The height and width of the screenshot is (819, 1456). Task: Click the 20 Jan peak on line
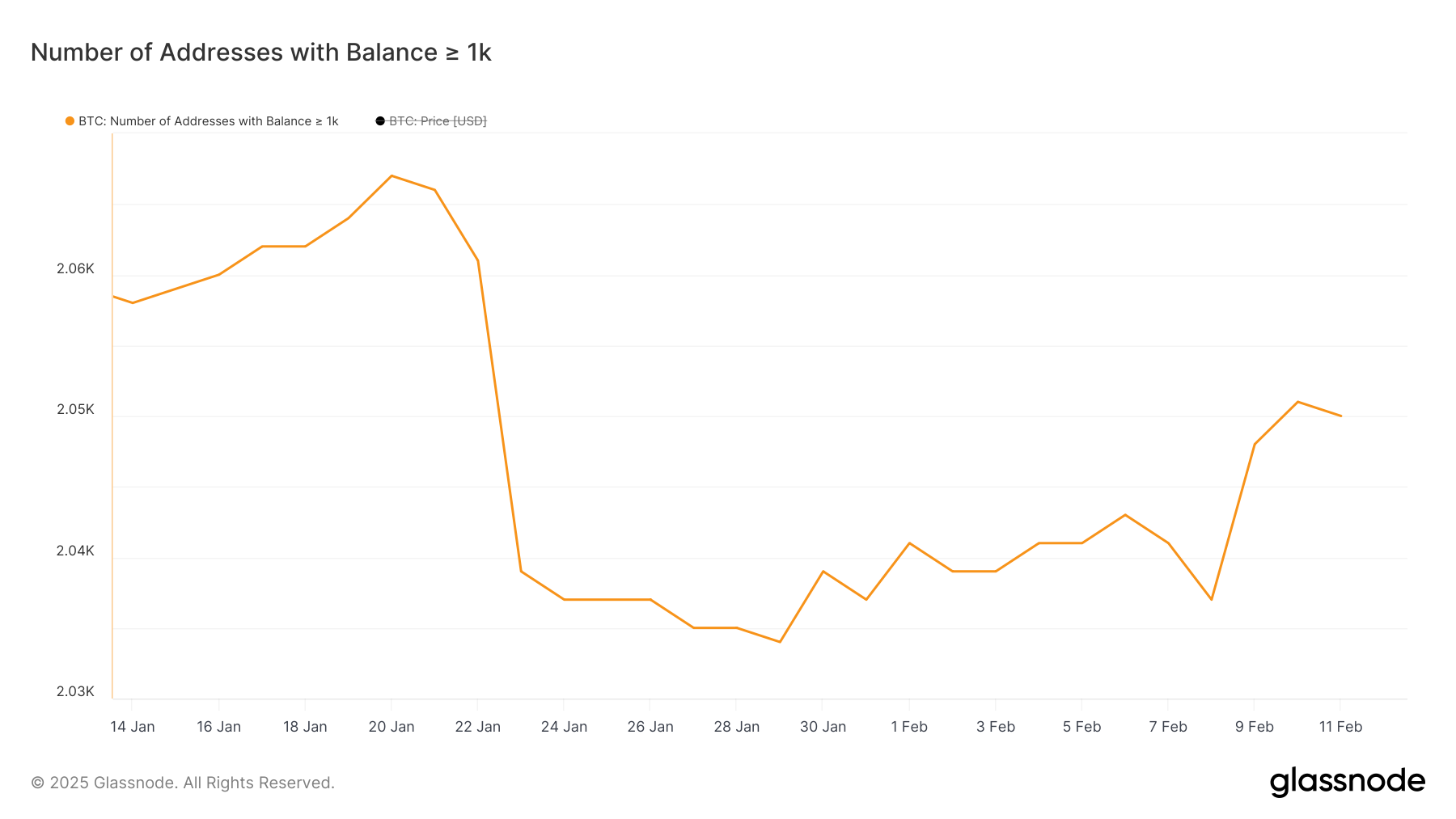pos(392,175)
